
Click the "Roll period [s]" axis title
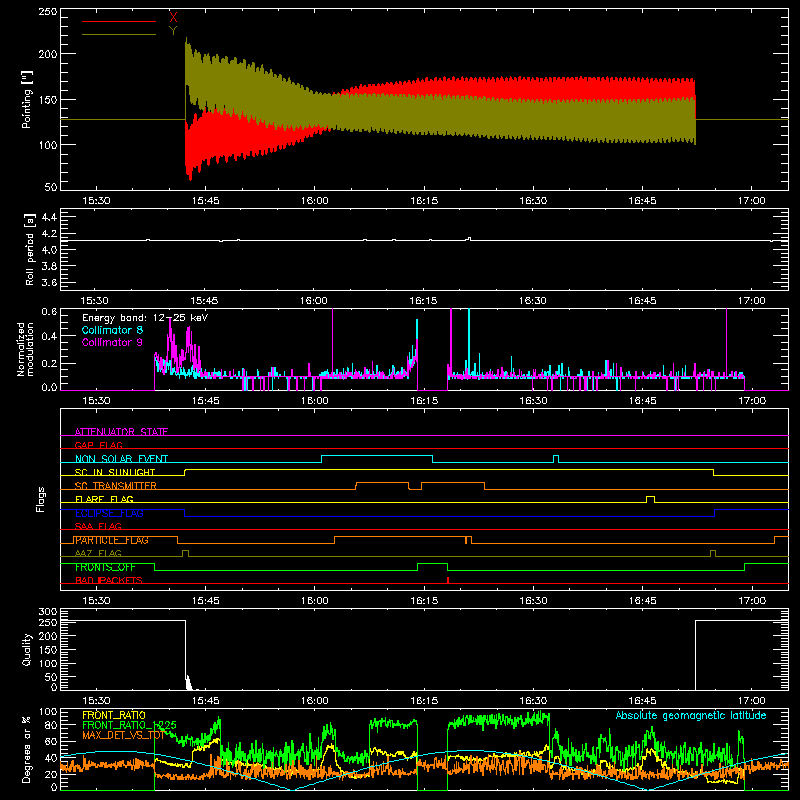pos(30,249)
